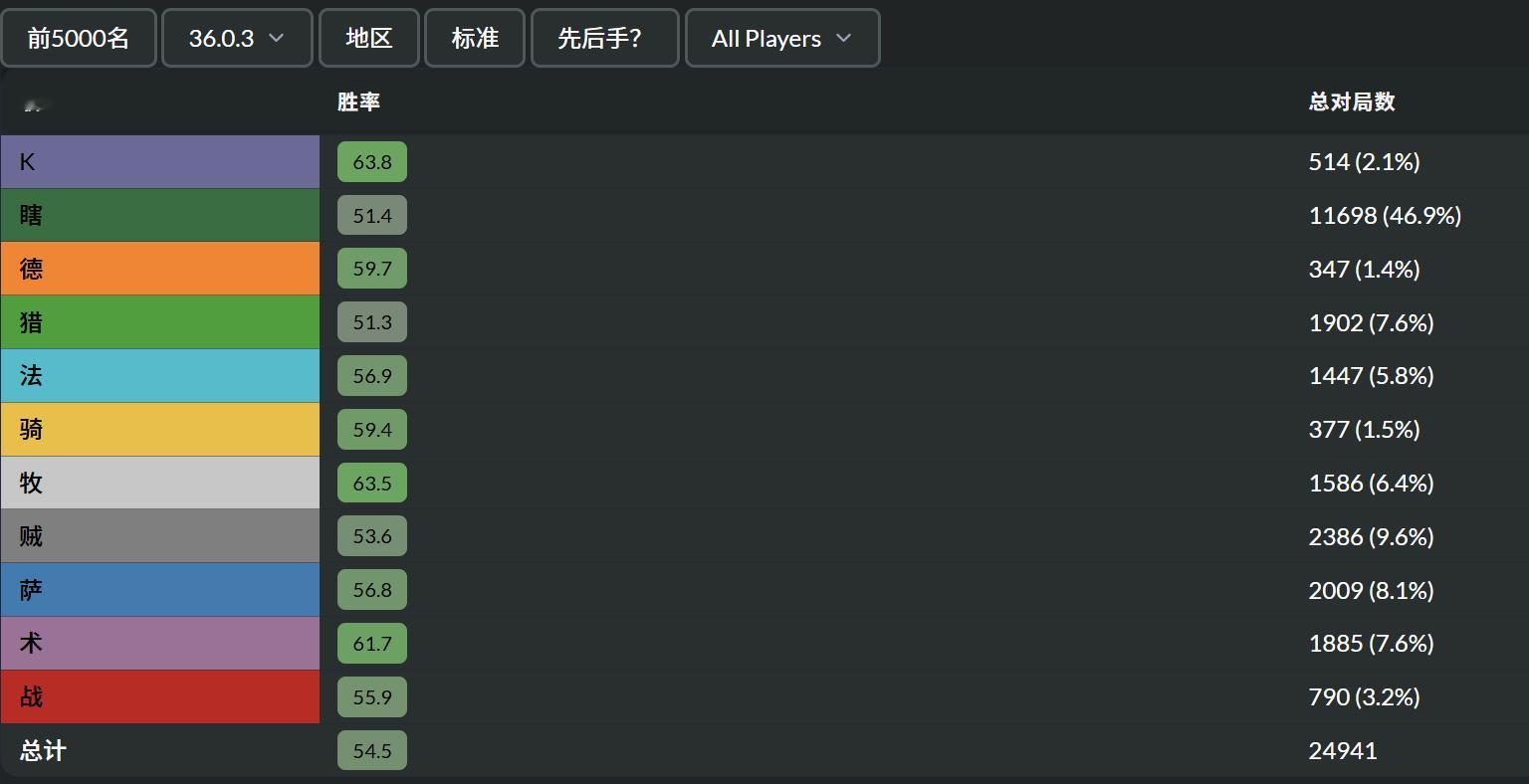Click the 61.7 winrate badge for 术
This screenshot has height=784, width=1529.
[x=372, y=643]
